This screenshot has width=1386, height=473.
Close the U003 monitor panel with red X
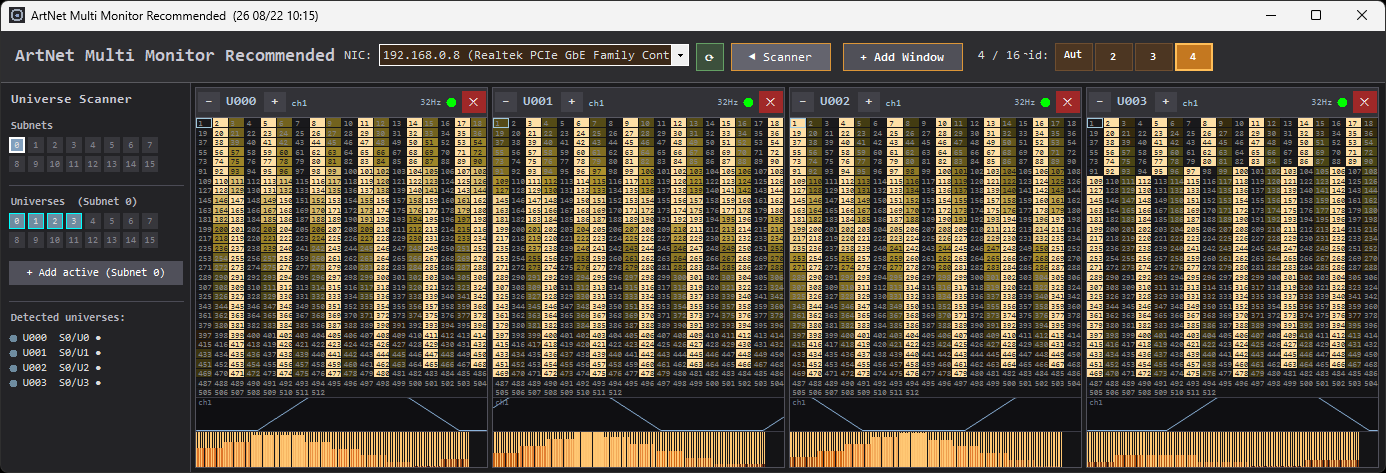(1365, 101)
